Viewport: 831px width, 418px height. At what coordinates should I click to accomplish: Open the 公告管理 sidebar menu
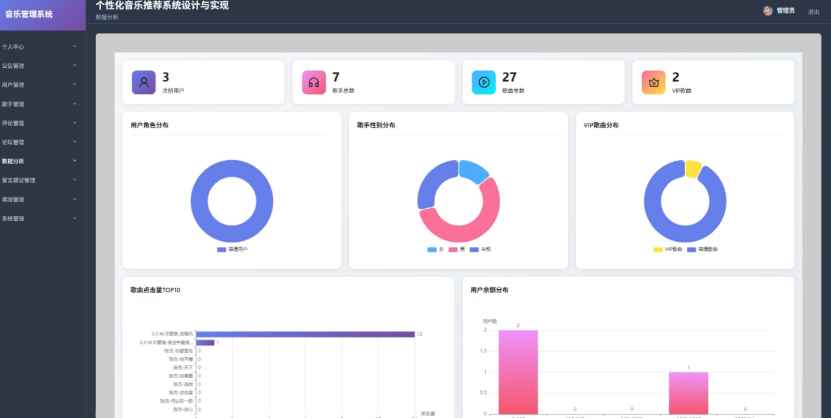coord(42,66)
